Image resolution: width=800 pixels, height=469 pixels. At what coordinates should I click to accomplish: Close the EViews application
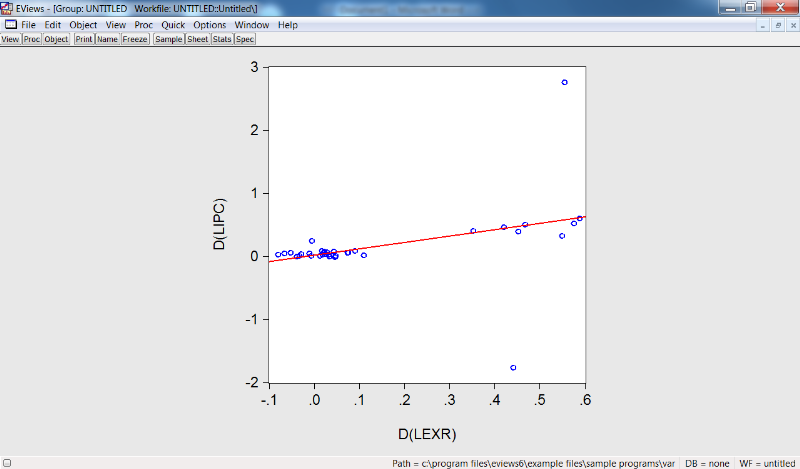(x=780, y=7)
